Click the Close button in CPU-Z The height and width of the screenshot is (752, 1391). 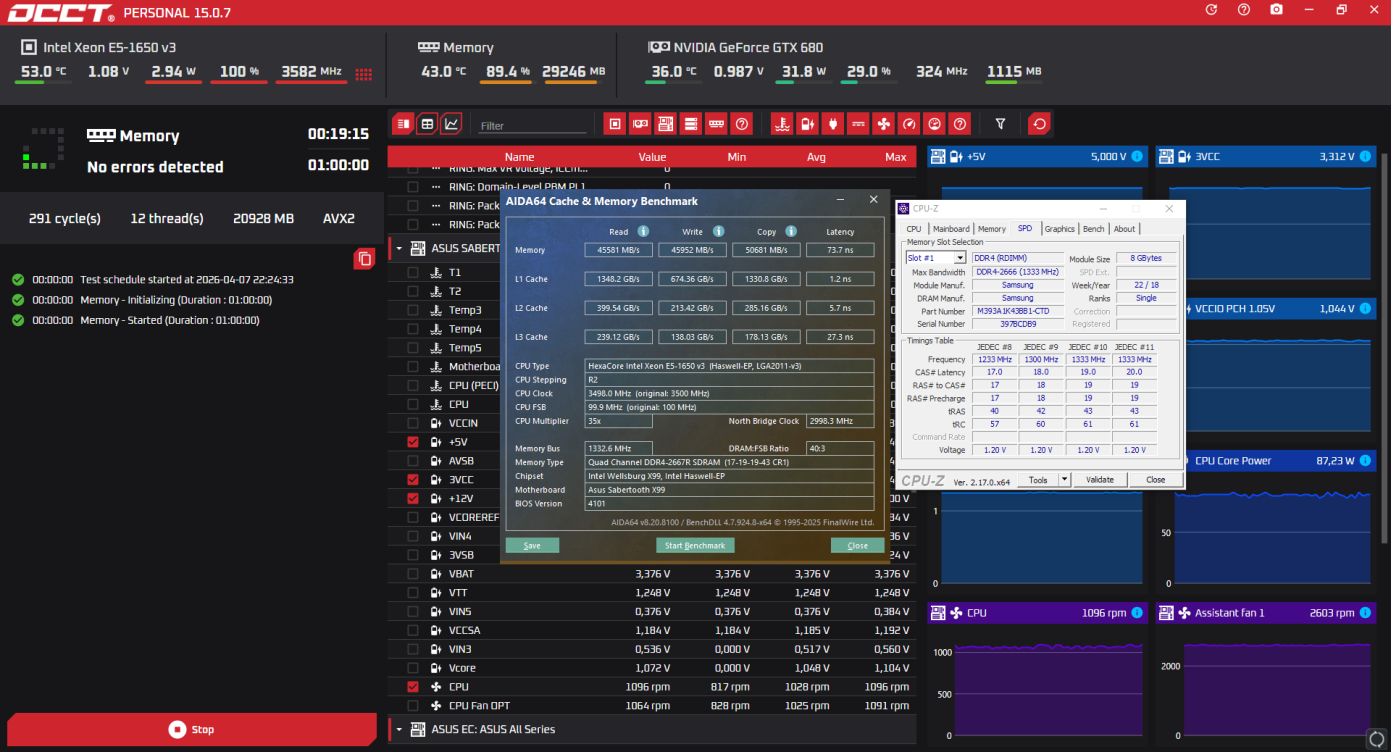pyautogui.click(x=1155, y=480)
